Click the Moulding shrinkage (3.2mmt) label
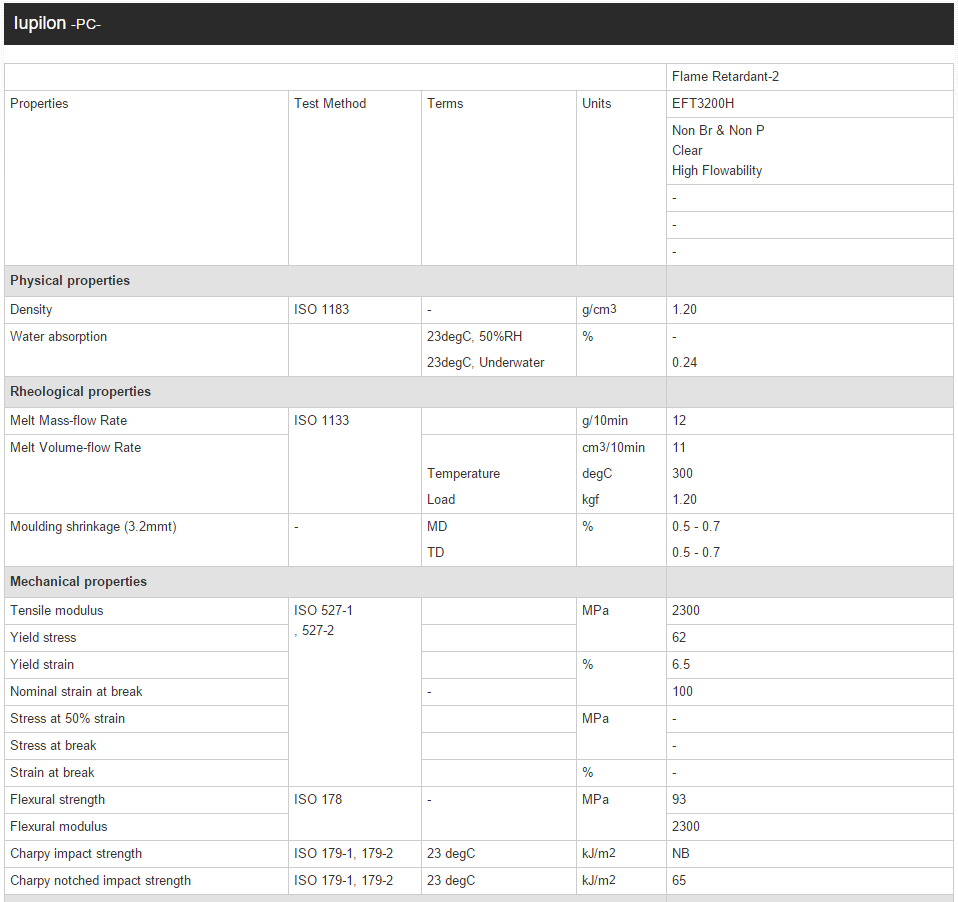958x902 pixels. pyautogui.click(x=93, y=526)
